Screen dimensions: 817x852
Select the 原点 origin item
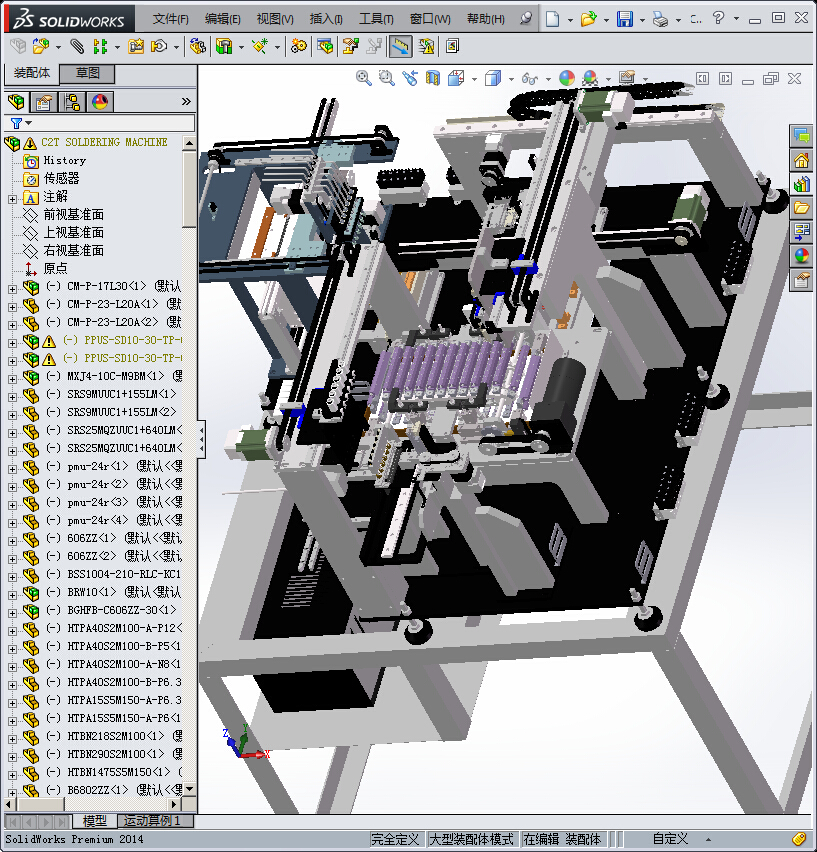click(x=55, y=268)
